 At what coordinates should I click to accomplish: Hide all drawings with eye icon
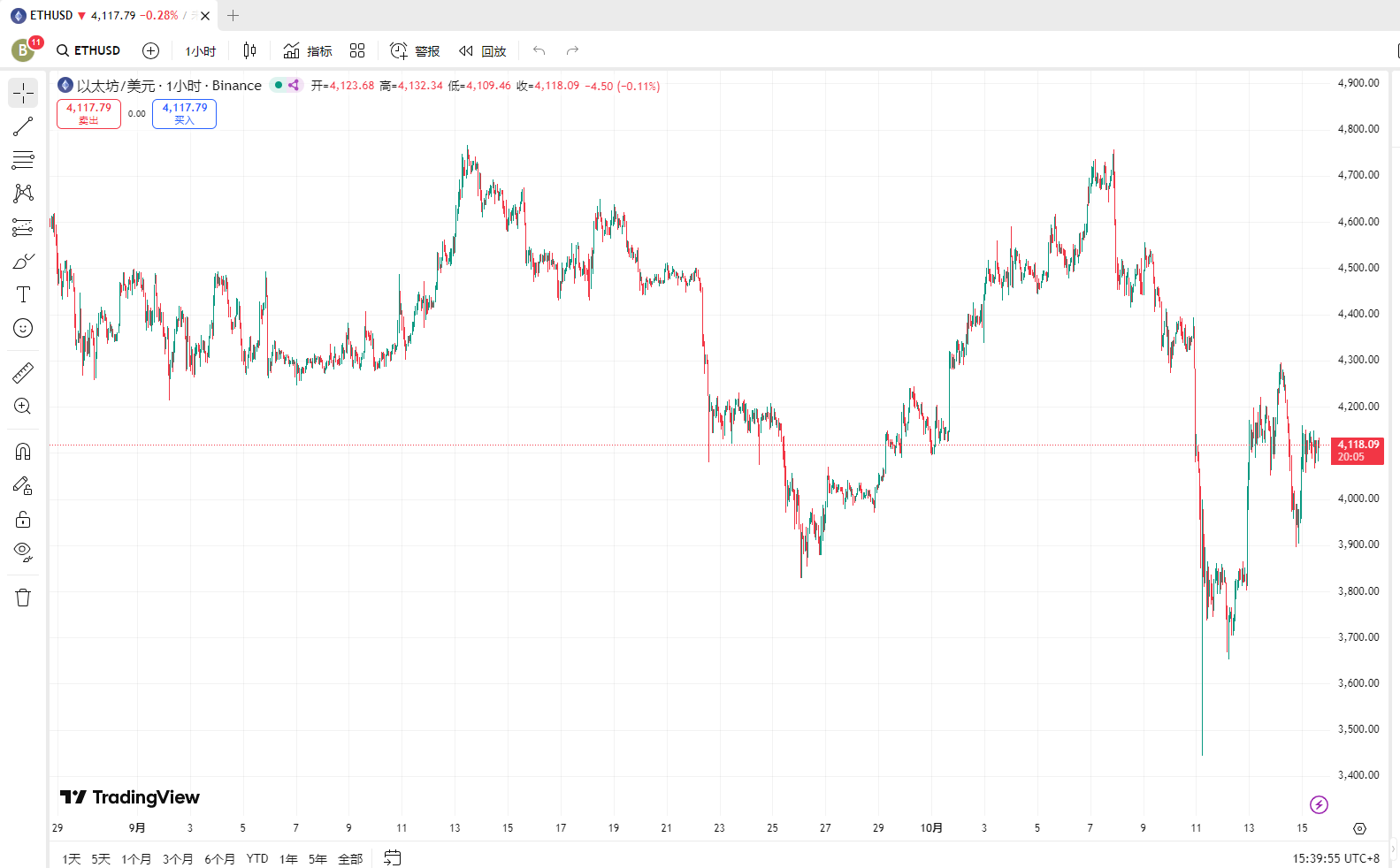tap(23, 552)
